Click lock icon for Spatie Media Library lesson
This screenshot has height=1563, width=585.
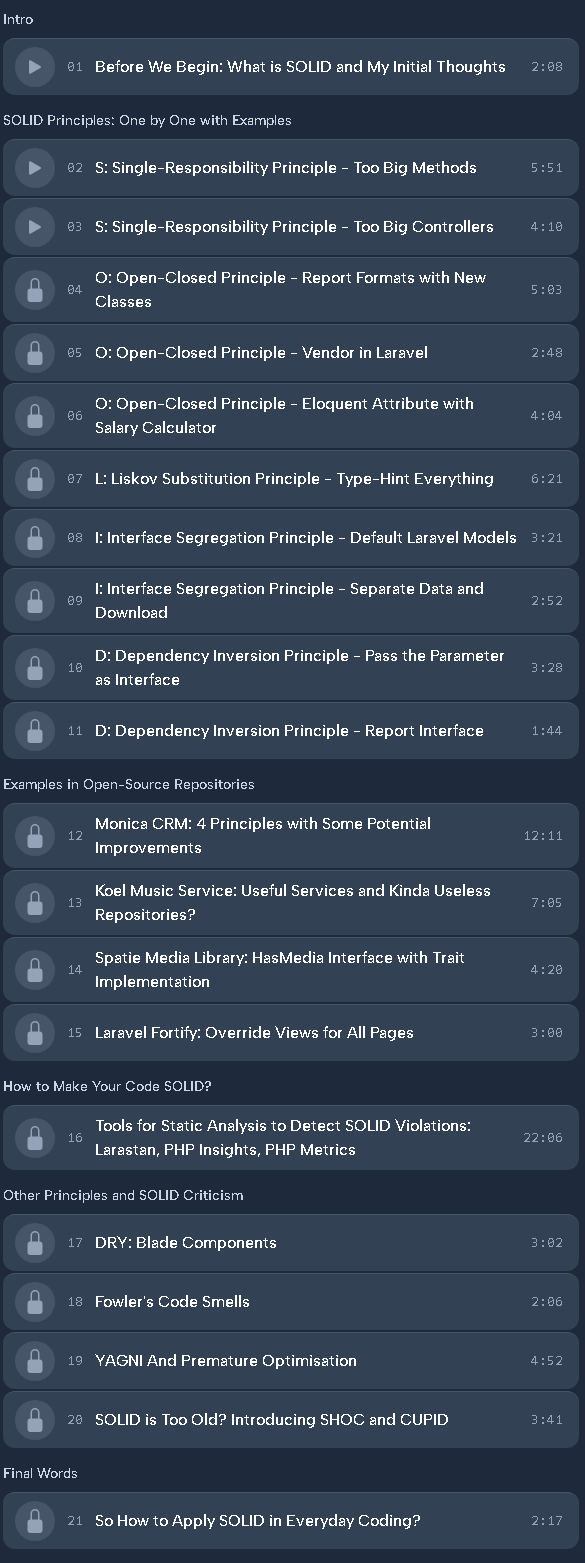point(34,970)
